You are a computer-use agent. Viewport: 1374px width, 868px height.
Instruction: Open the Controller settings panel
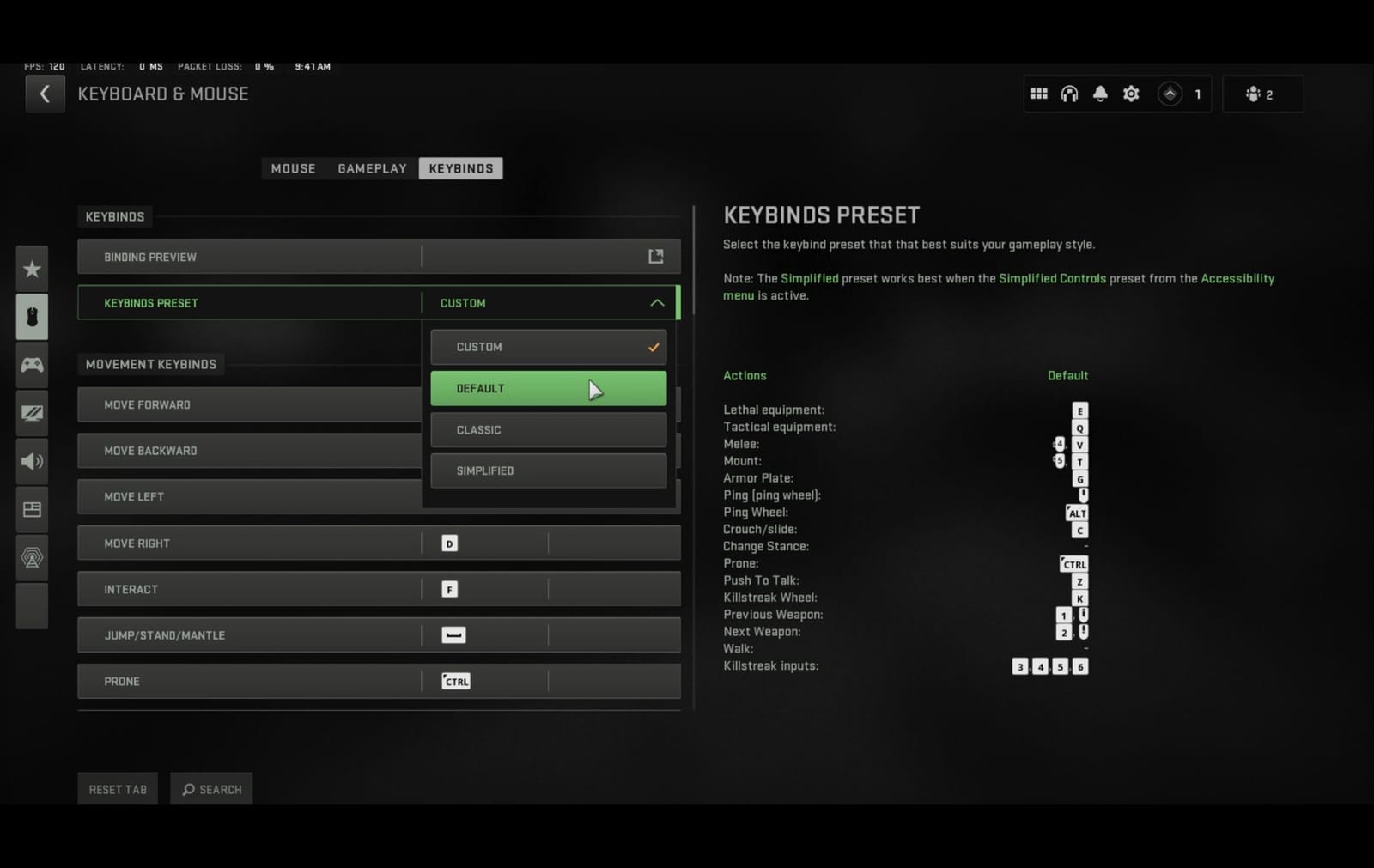[x=32, y=365]
